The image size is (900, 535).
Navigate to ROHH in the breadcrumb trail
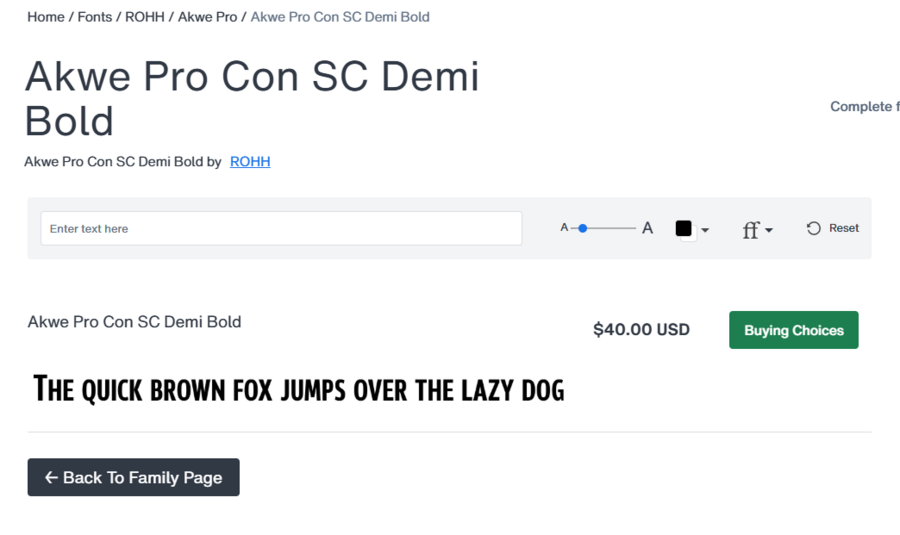[x=145, y=17]
